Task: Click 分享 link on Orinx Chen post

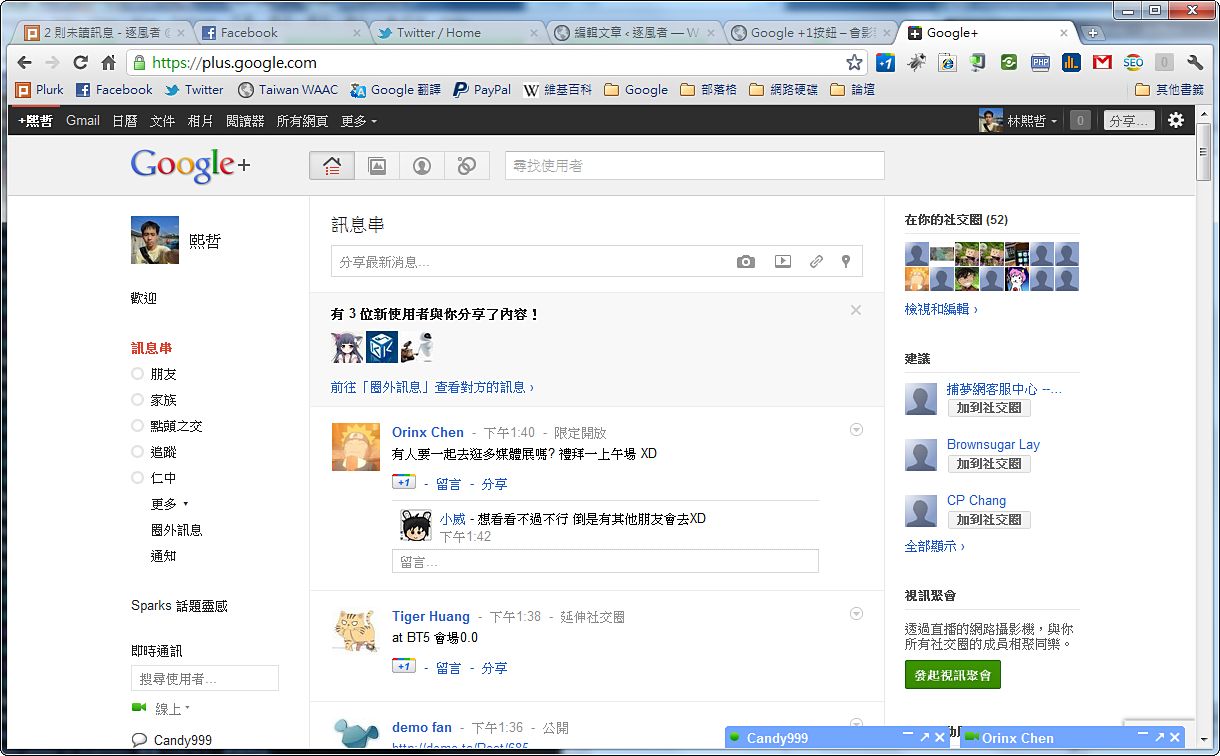Action: [x=494, y=484]
